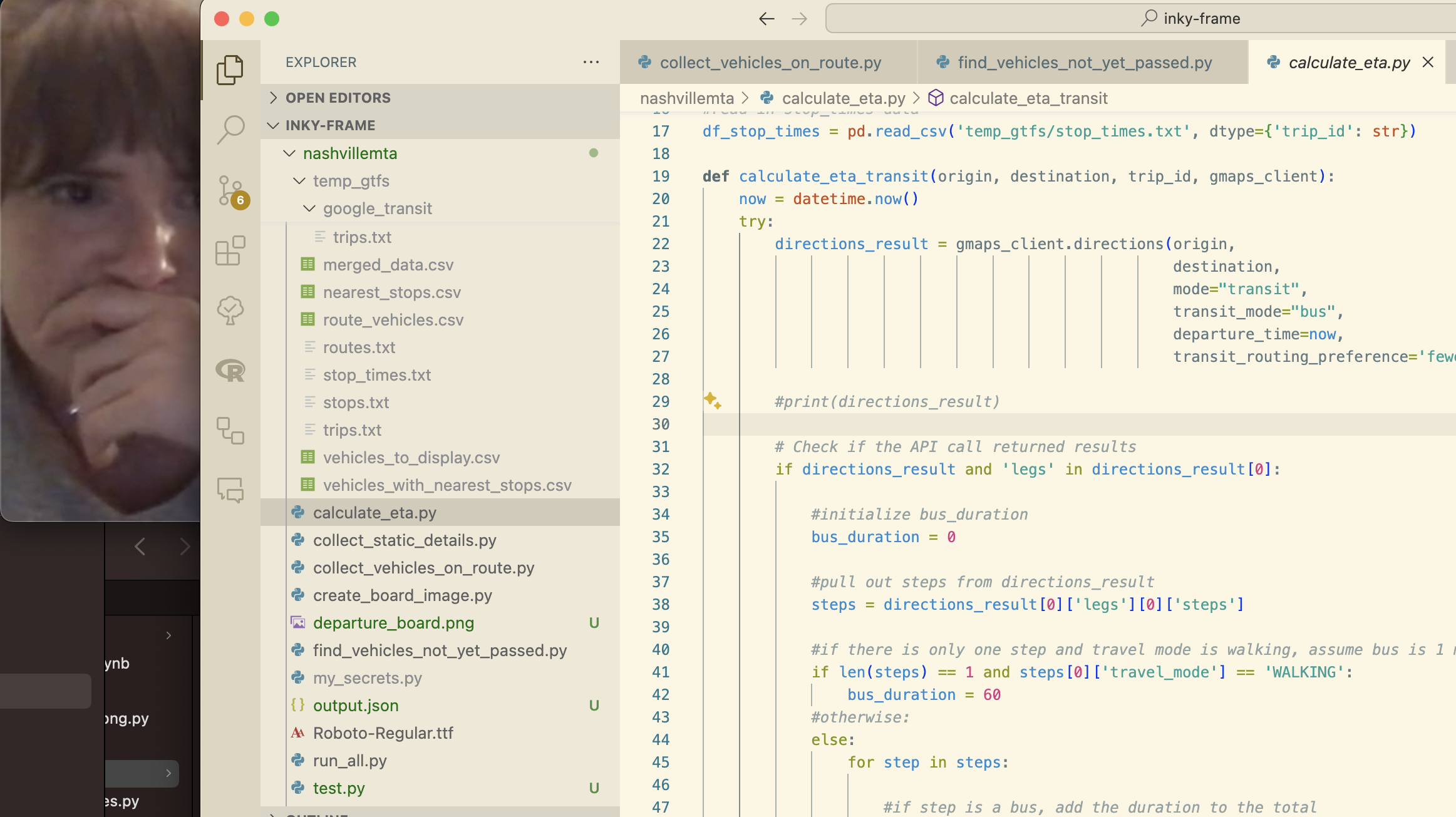Open the Search view in activity bar
This screenshot has height=817, width=1456.
coord(230,130)
